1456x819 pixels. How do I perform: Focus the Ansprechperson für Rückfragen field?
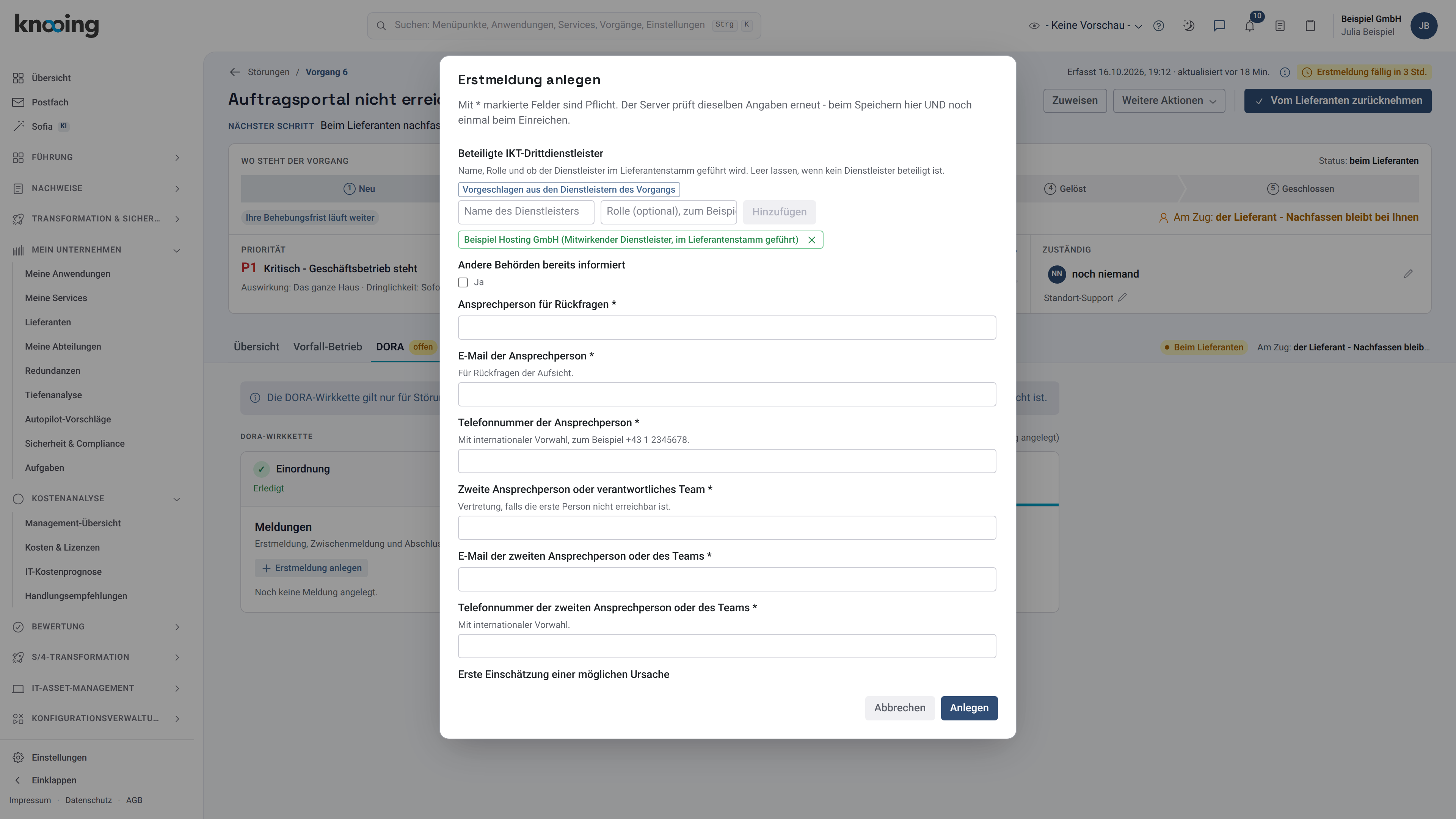coord(727,327)
